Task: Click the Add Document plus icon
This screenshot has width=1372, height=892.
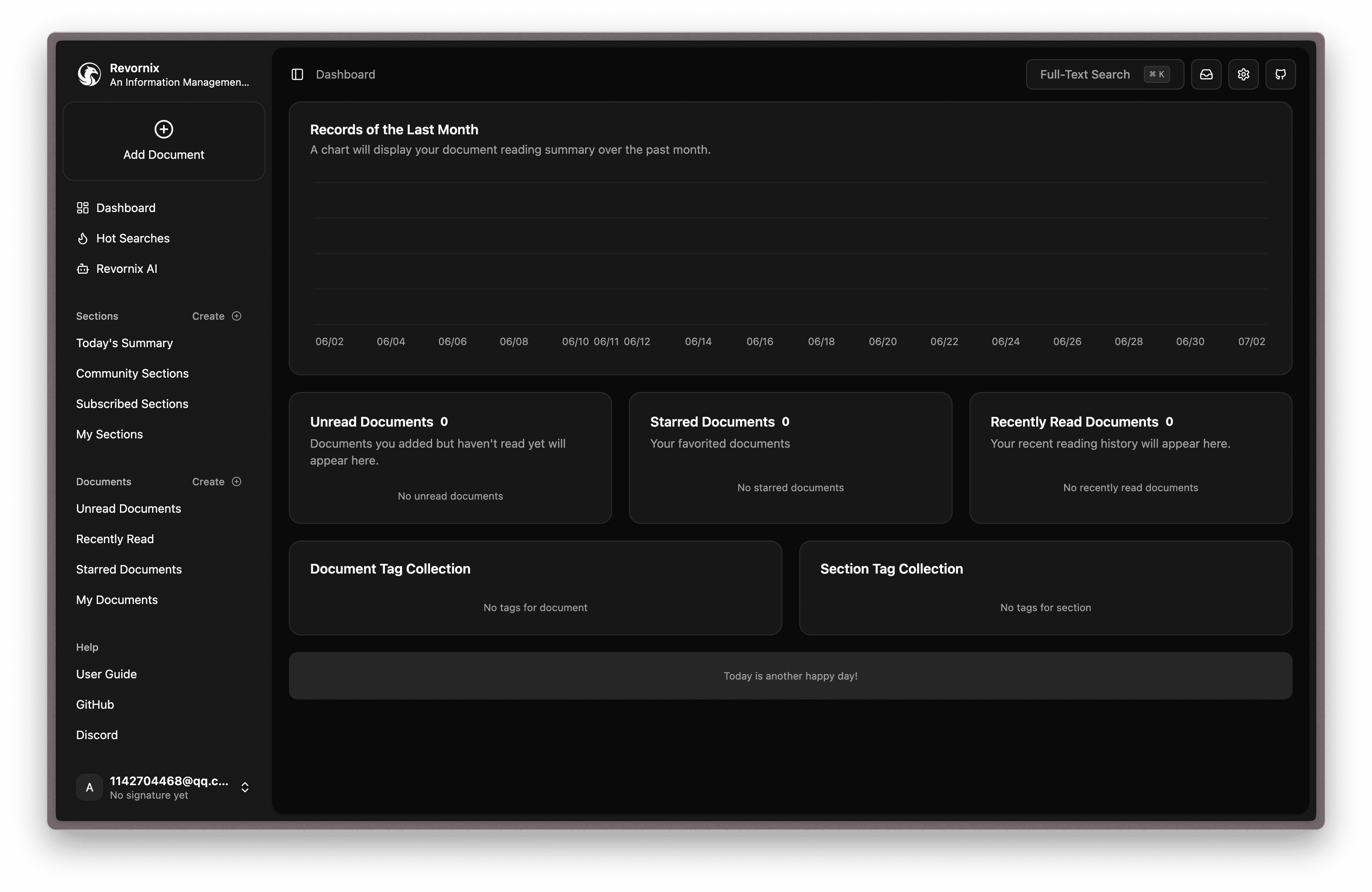Action: [164, 129]
